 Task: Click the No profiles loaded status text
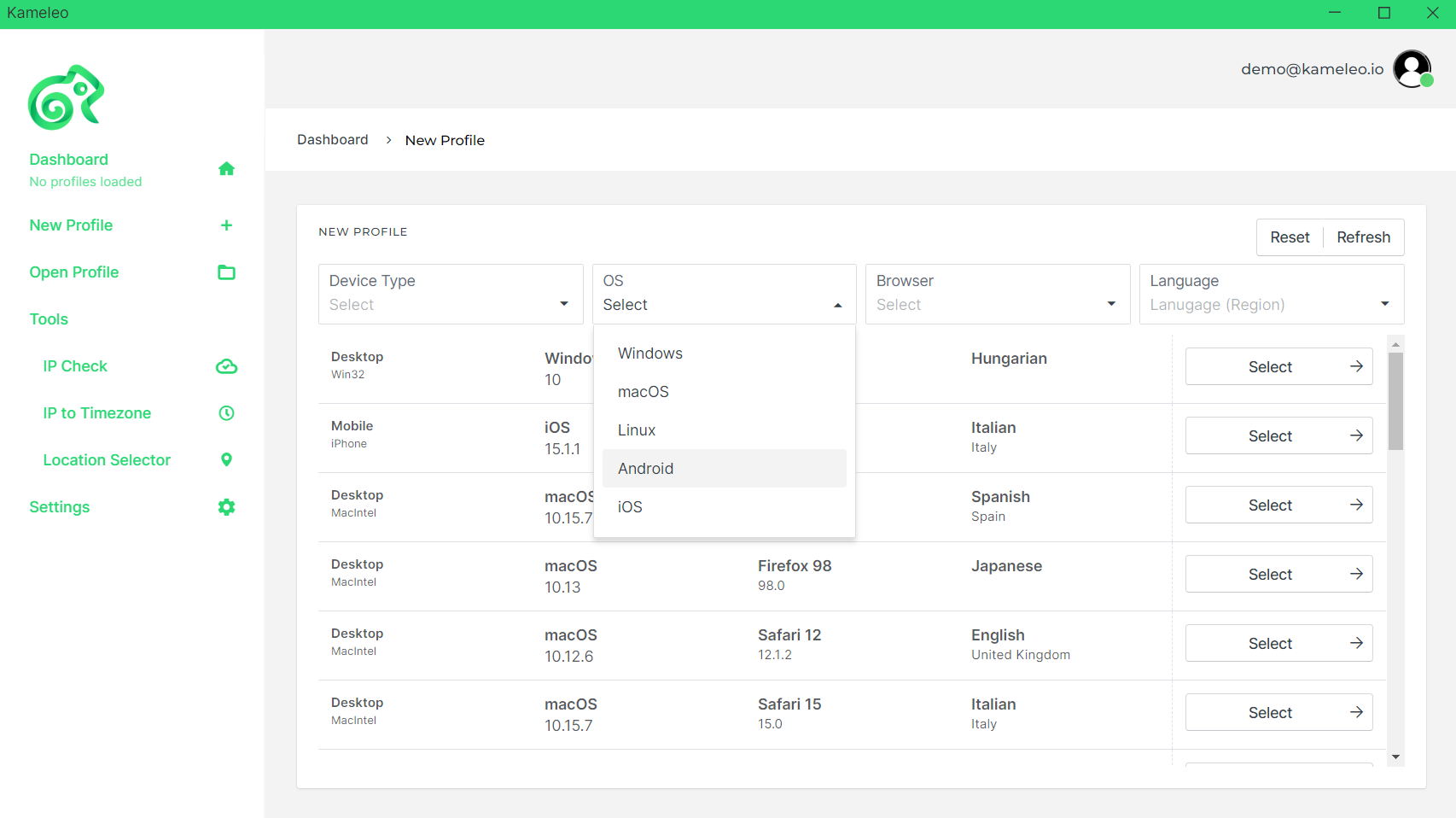click(85, 182)
